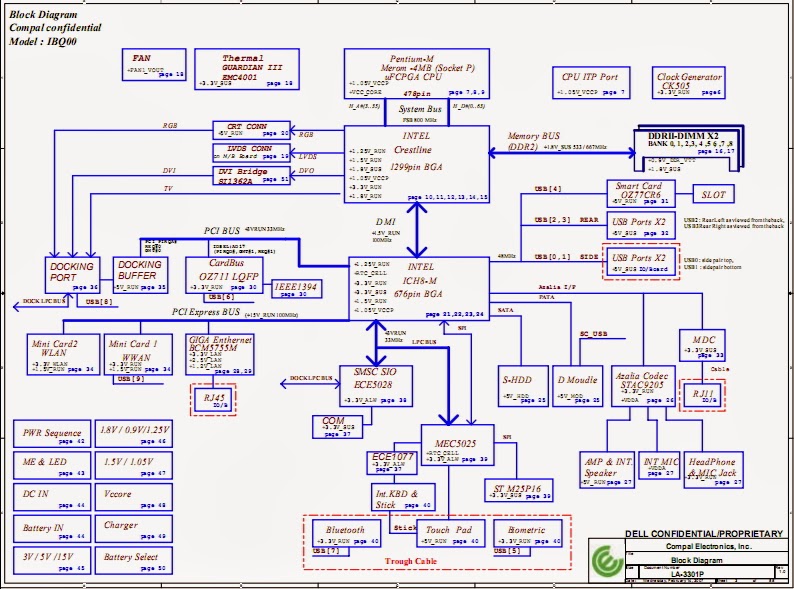Screen dimensions: 794x589
Task: Select the INTEL ICH8-M 676pin BGA block
Action: point(419,289)
